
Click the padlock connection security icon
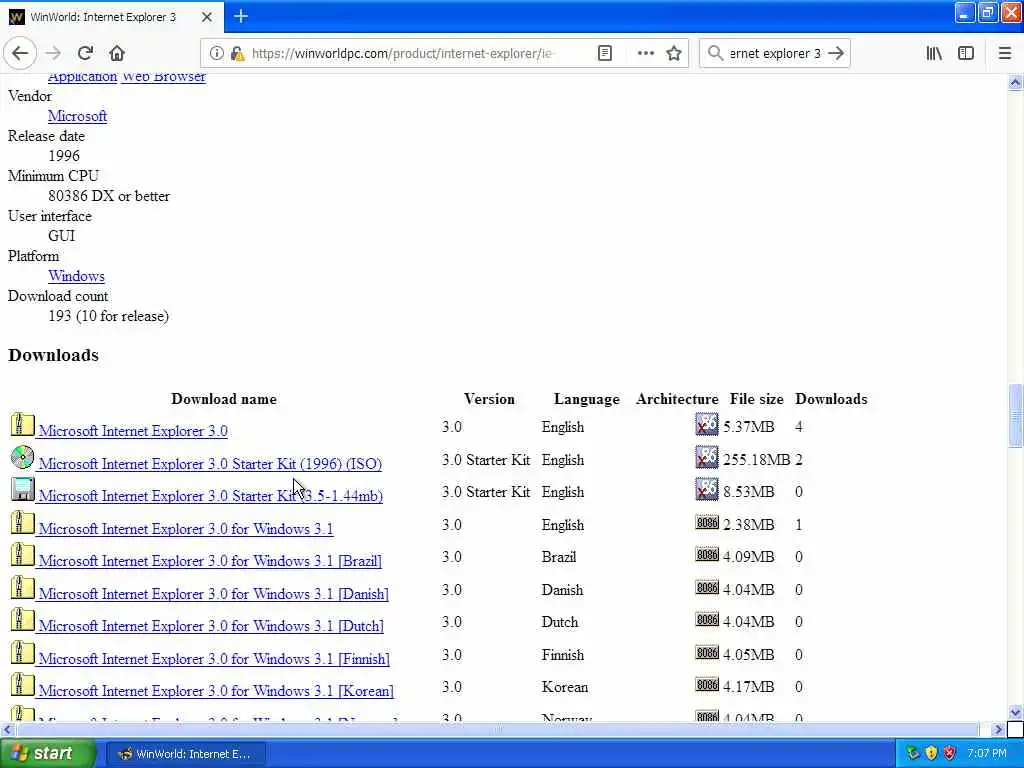pos(237,54)
